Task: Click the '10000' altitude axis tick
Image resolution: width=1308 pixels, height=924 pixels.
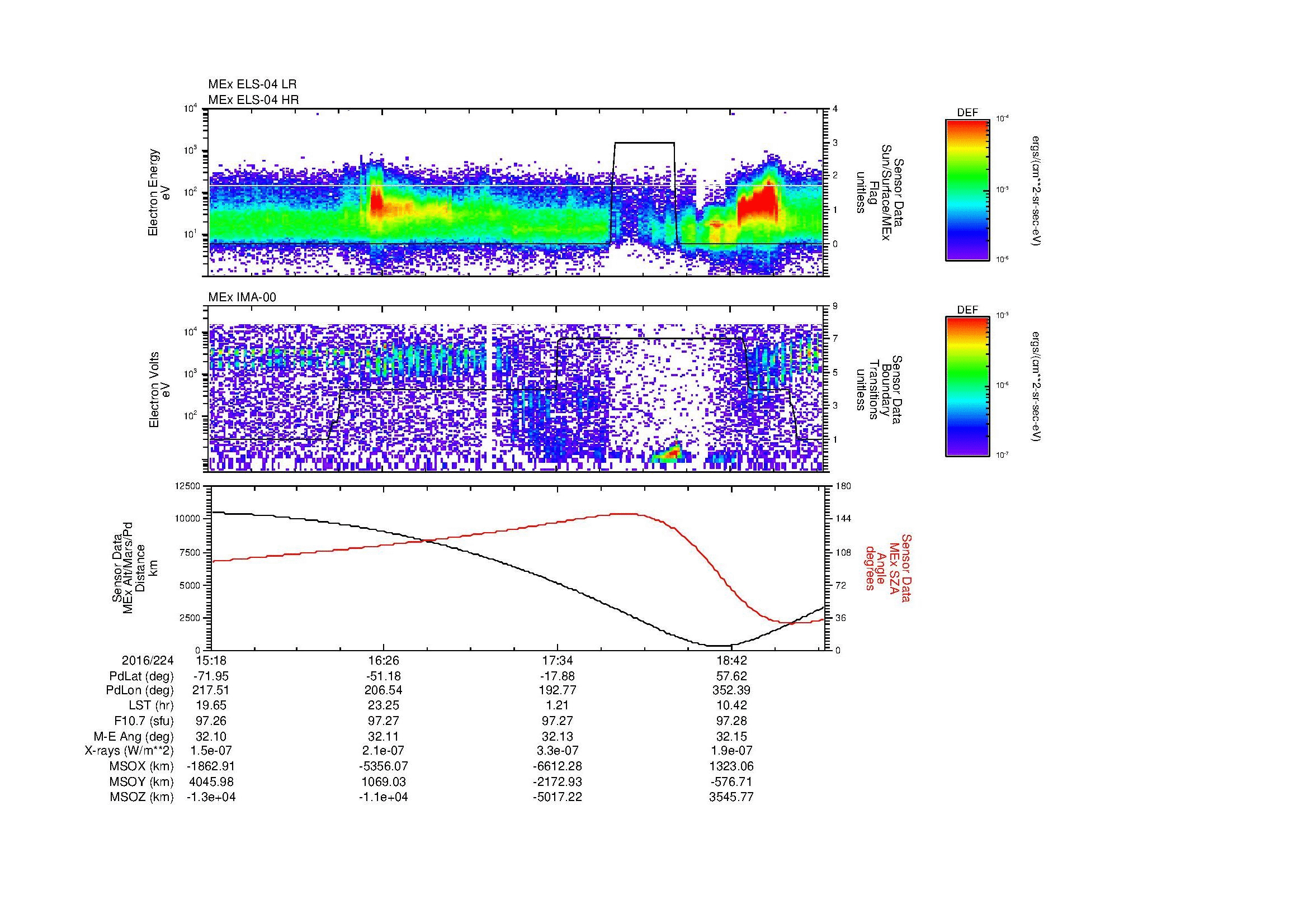Action: 187,519
